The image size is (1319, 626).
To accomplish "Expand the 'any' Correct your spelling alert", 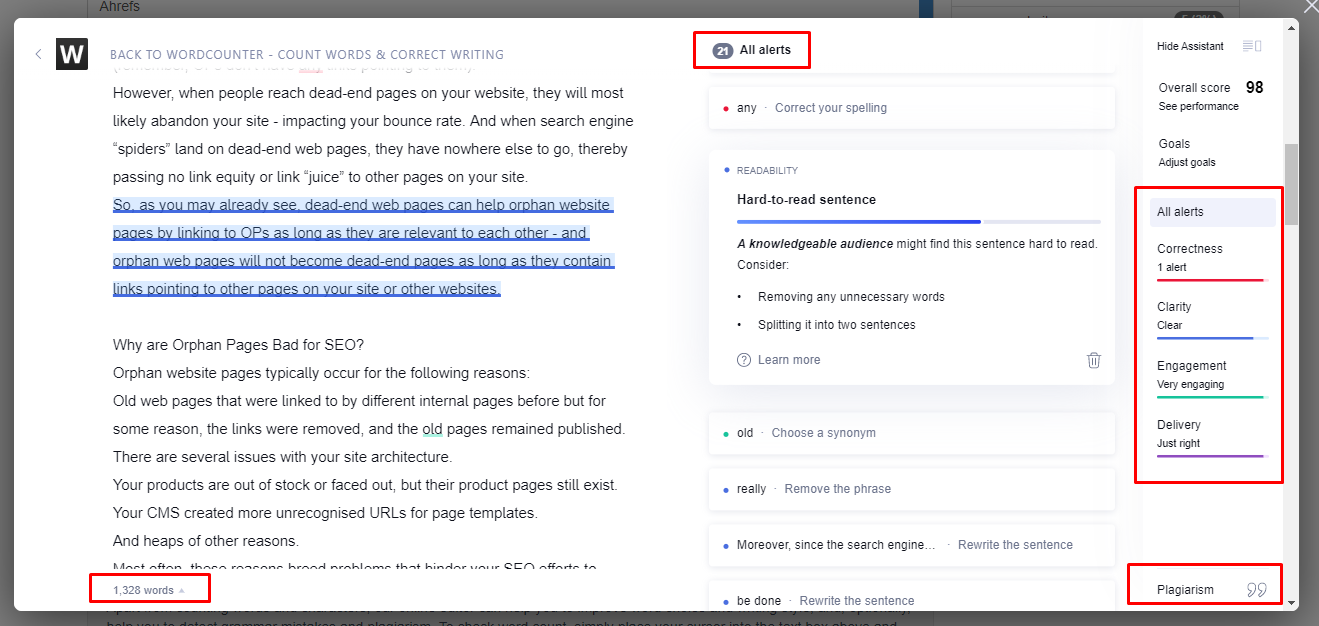I will coord(910,108).
